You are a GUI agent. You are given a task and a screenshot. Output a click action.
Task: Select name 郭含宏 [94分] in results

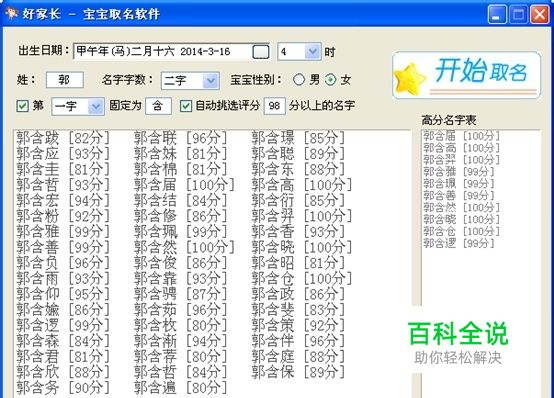point(63,200)
